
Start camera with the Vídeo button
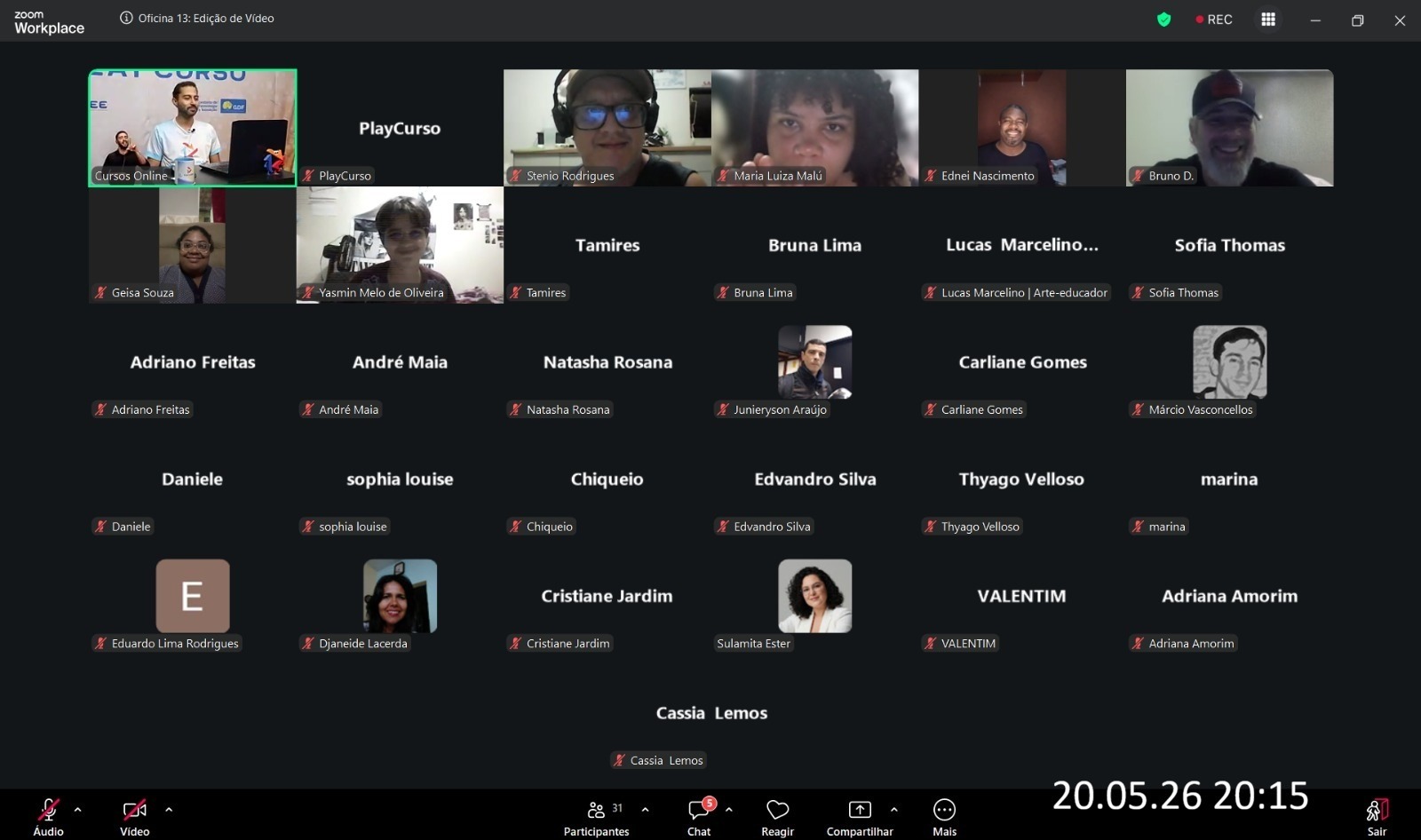[135, 817]
